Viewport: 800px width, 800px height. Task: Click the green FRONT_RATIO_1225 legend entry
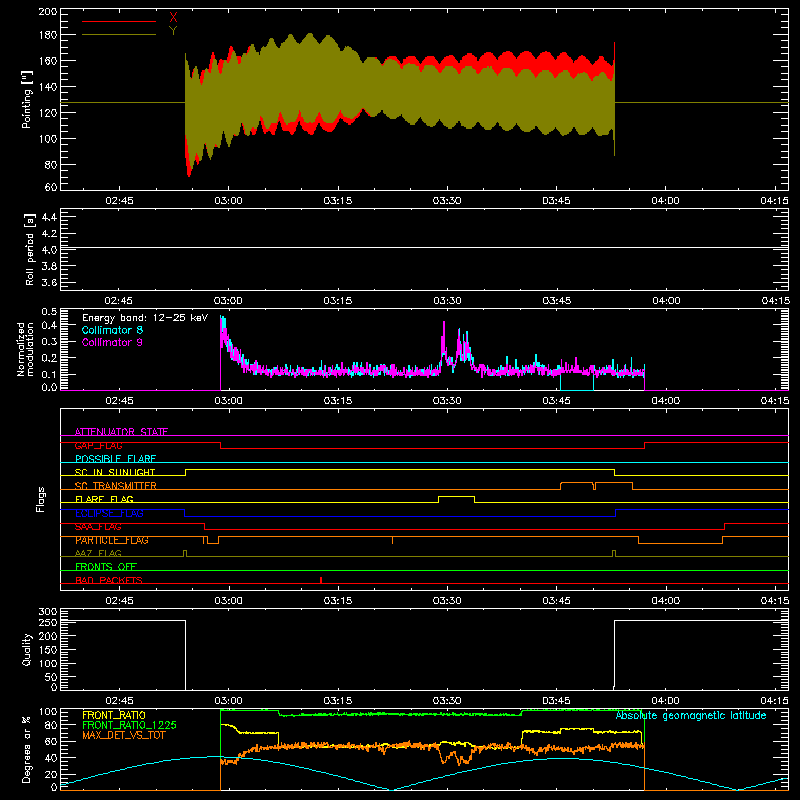tap(130, 725)
